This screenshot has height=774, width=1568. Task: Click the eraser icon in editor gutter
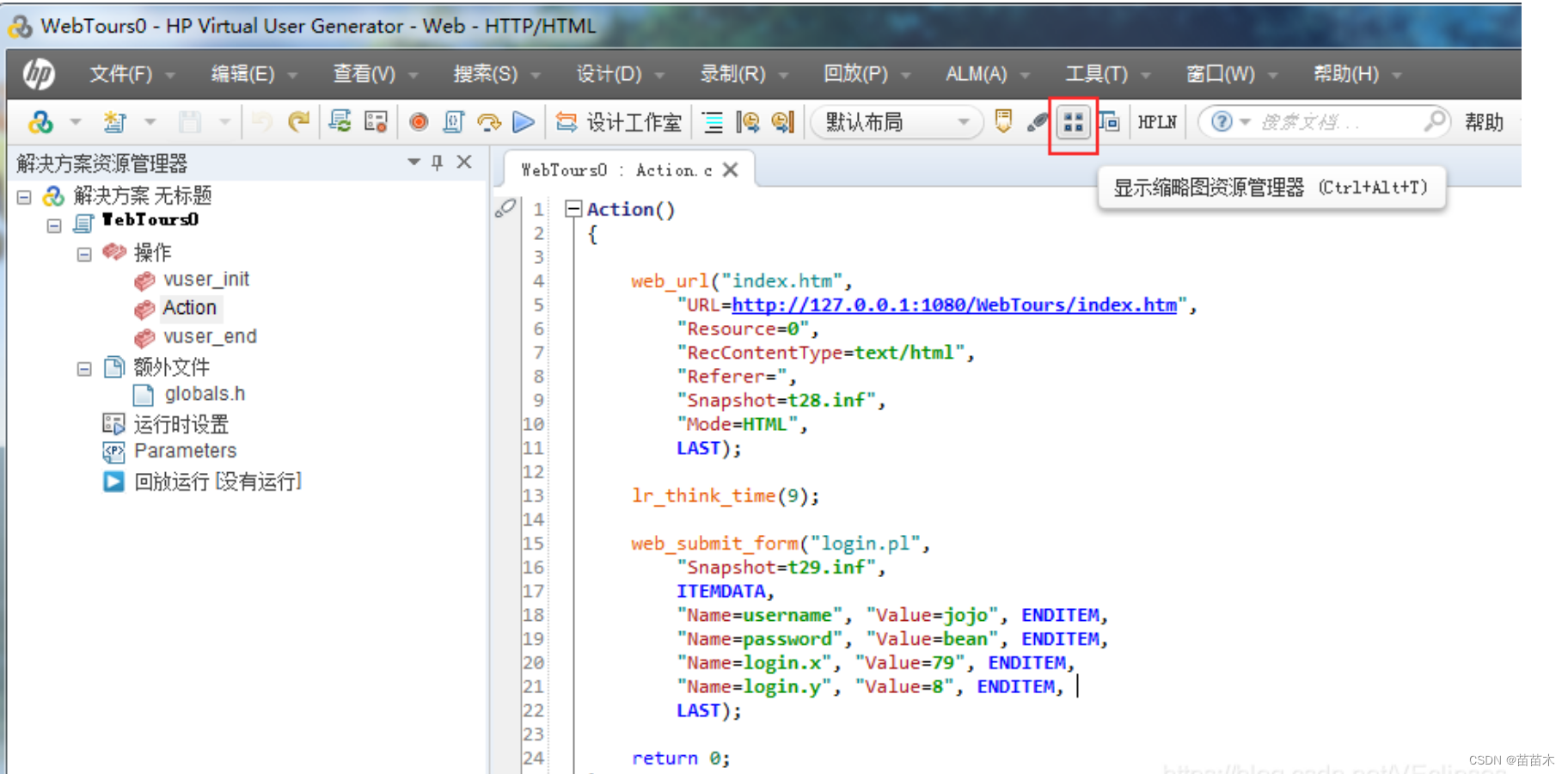pyautogui.click(x=505, y=207)
